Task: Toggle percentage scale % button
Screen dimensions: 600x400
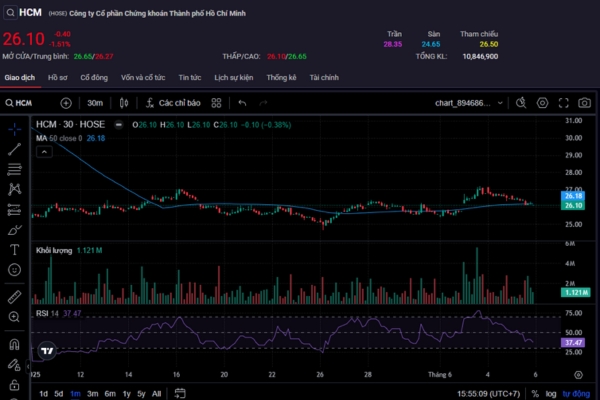Action: coord(535,393)
